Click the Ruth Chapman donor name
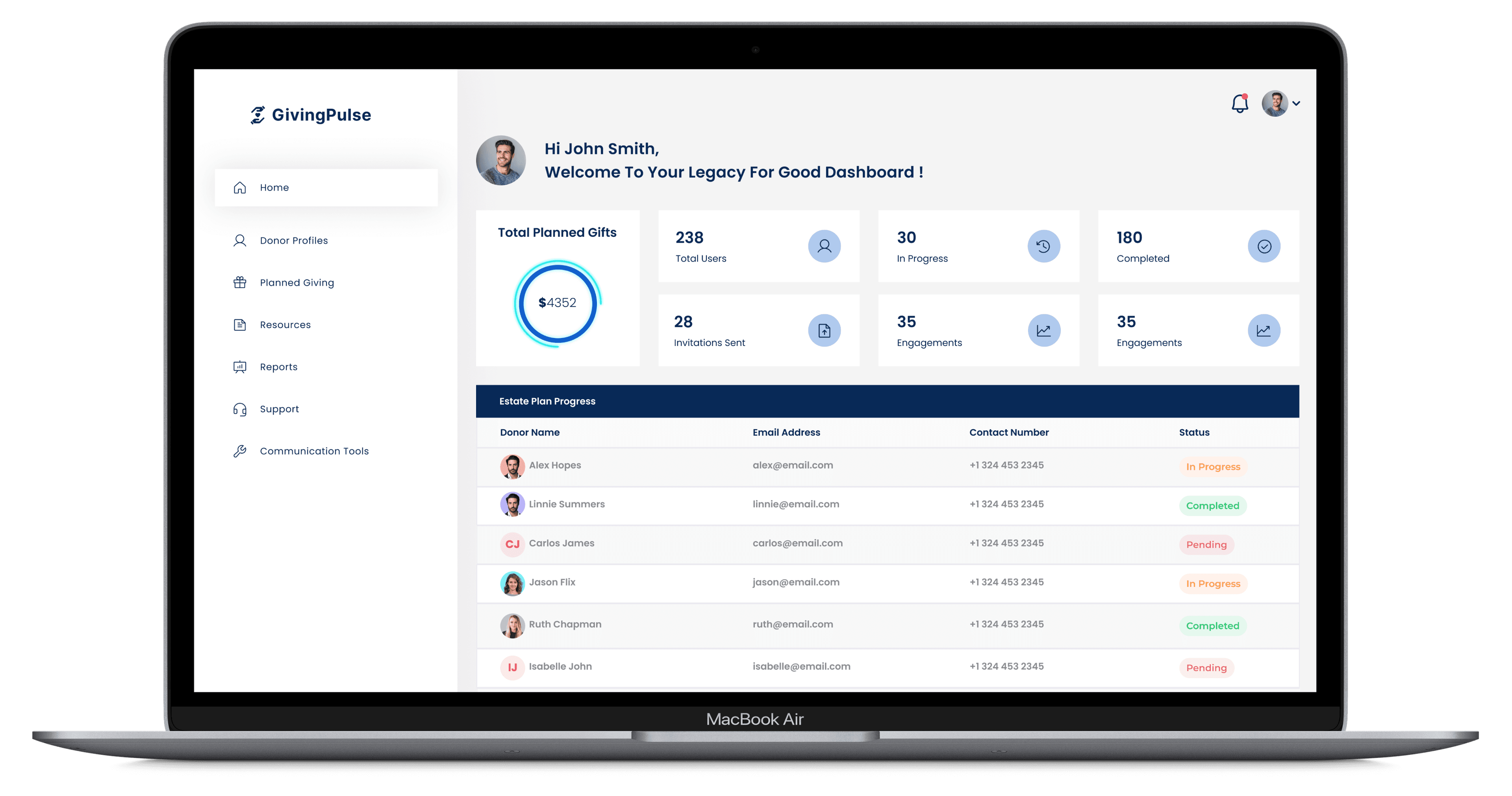 (565, 625)
